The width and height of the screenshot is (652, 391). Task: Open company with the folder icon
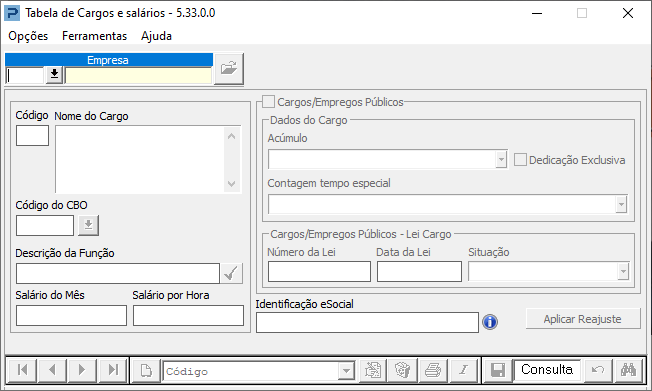click(229, 69)
